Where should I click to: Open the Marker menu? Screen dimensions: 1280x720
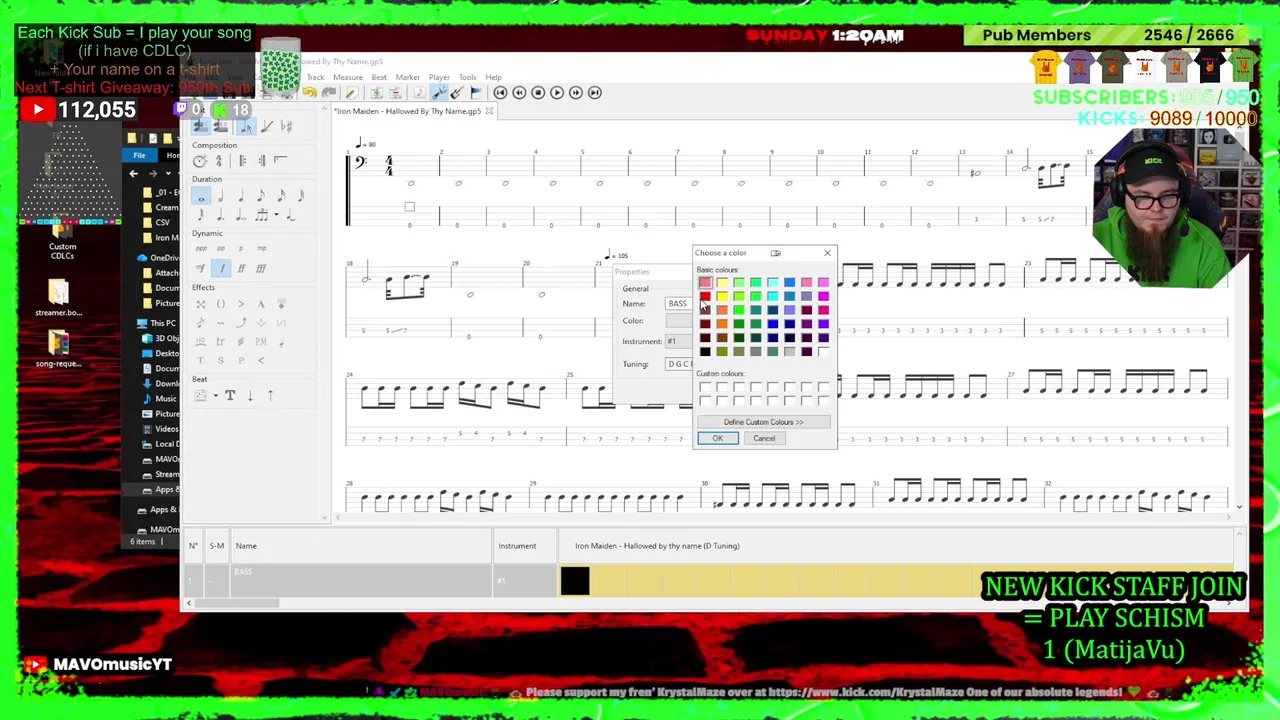tap(408, 77)
